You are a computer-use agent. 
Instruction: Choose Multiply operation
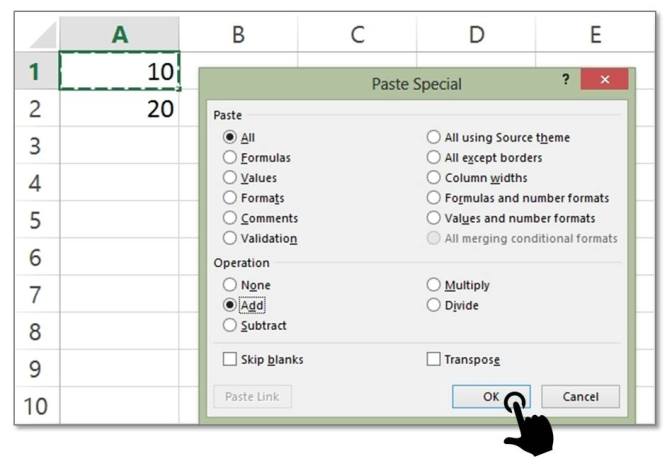[458, 285]
